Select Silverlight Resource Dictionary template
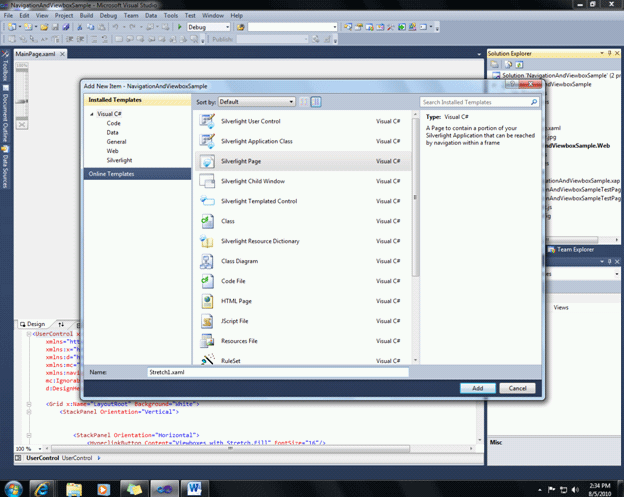 (x=302, y=241)
